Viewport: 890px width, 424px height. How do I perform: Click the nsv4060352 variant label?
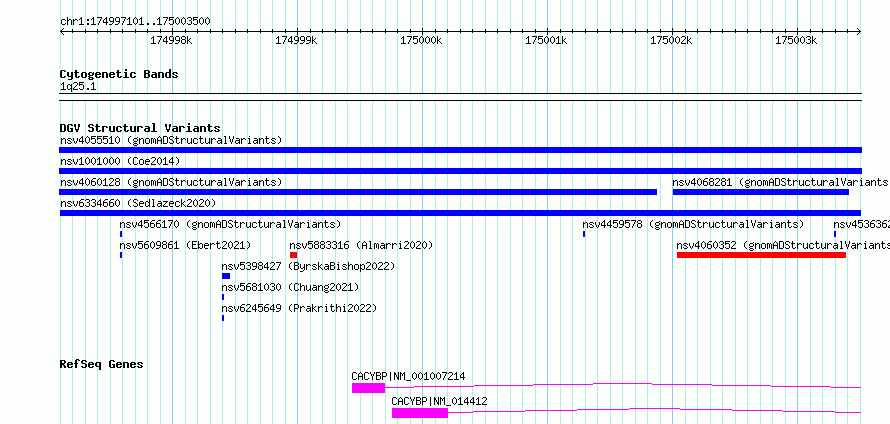[x=783, y=245]
